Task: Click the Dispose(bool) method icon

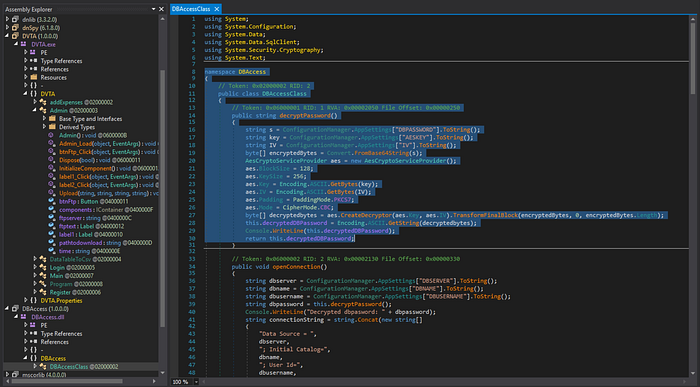Action: pos(51,160)
